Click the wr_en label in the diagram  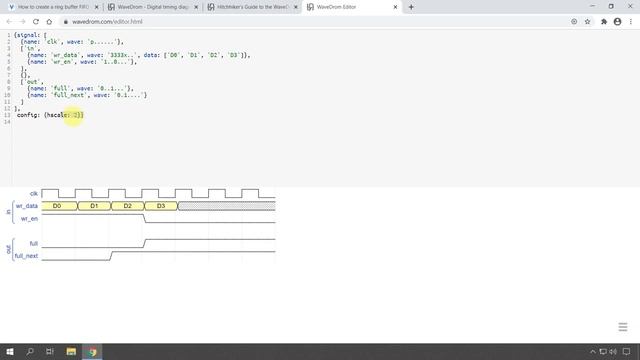point(29,219)
